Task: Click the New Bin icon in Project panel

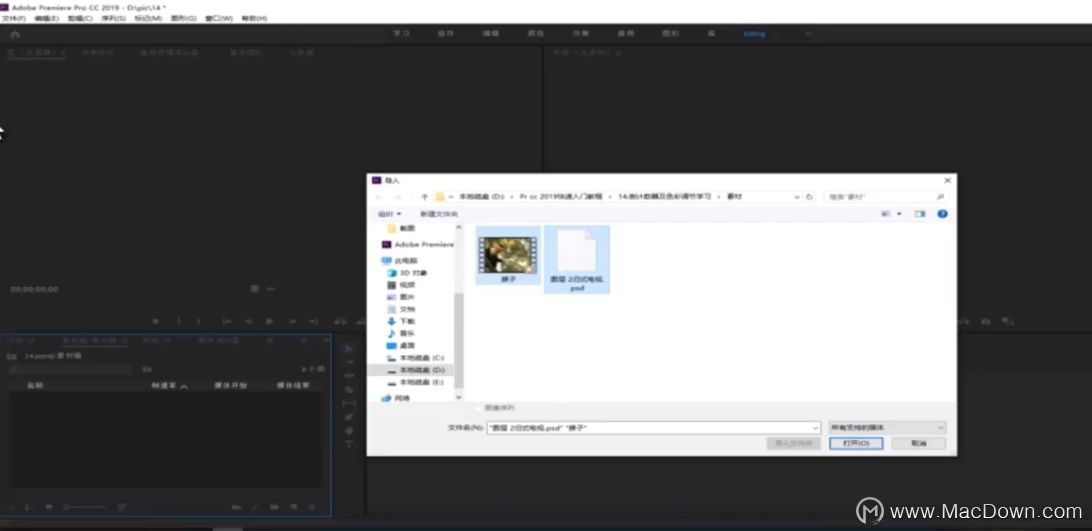Action: (x=274, y=507)
